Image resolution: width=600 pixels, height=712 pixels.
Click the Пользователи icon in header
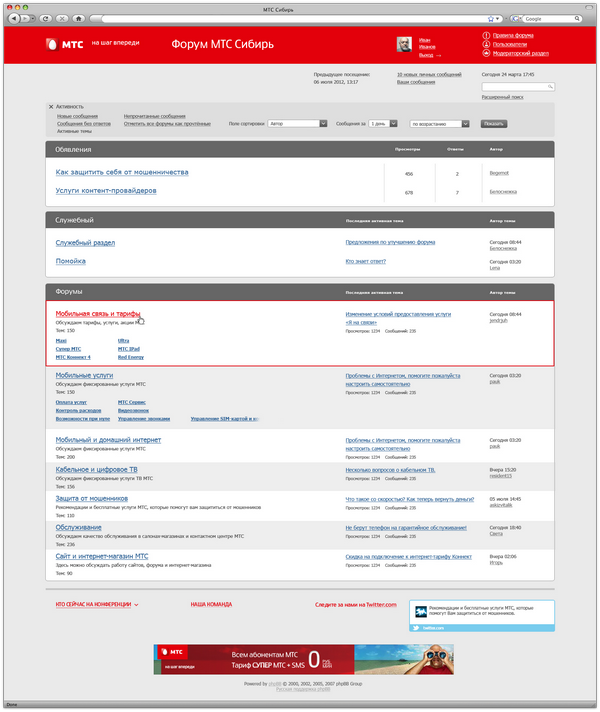pos(486,44)
